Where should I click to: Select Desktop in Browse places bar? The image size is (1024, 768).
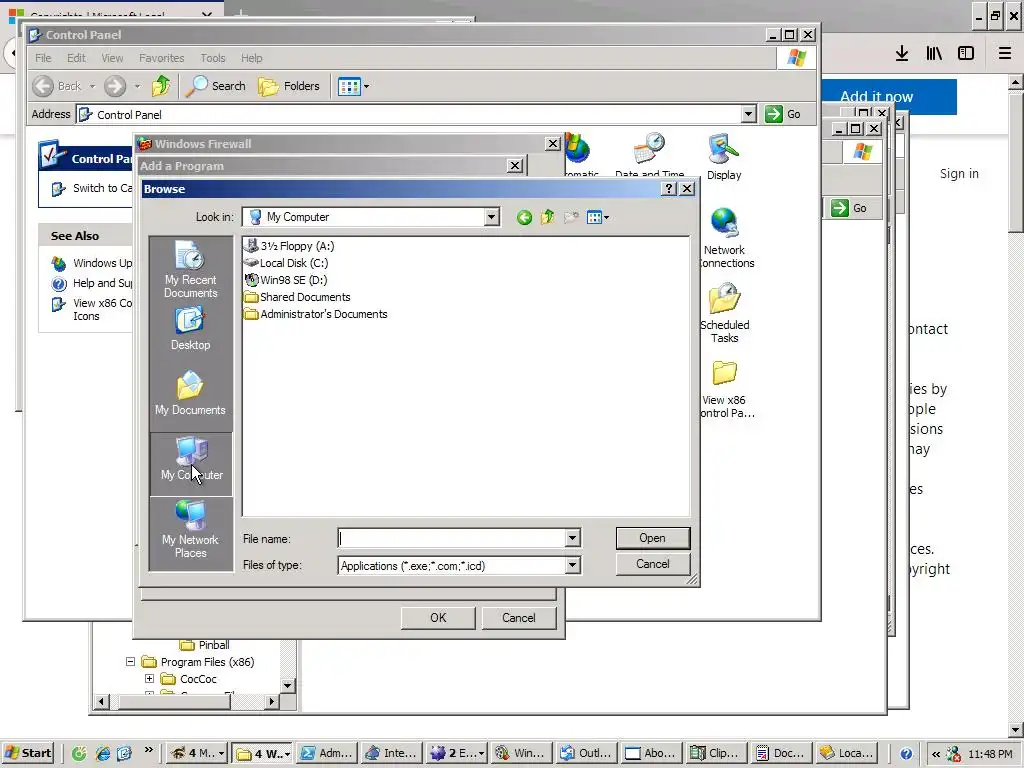pos(190,330)
